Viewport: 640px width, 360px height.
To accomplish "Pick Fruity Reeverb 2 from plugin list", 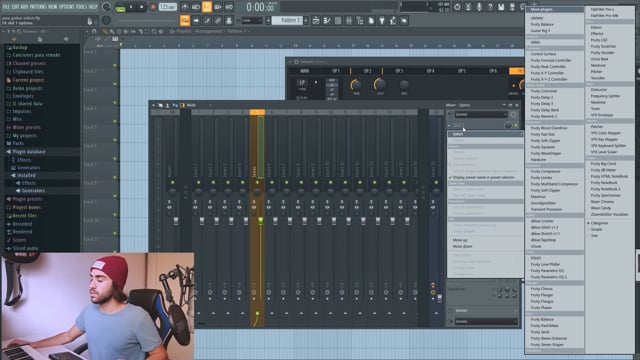I will [544, 116].
